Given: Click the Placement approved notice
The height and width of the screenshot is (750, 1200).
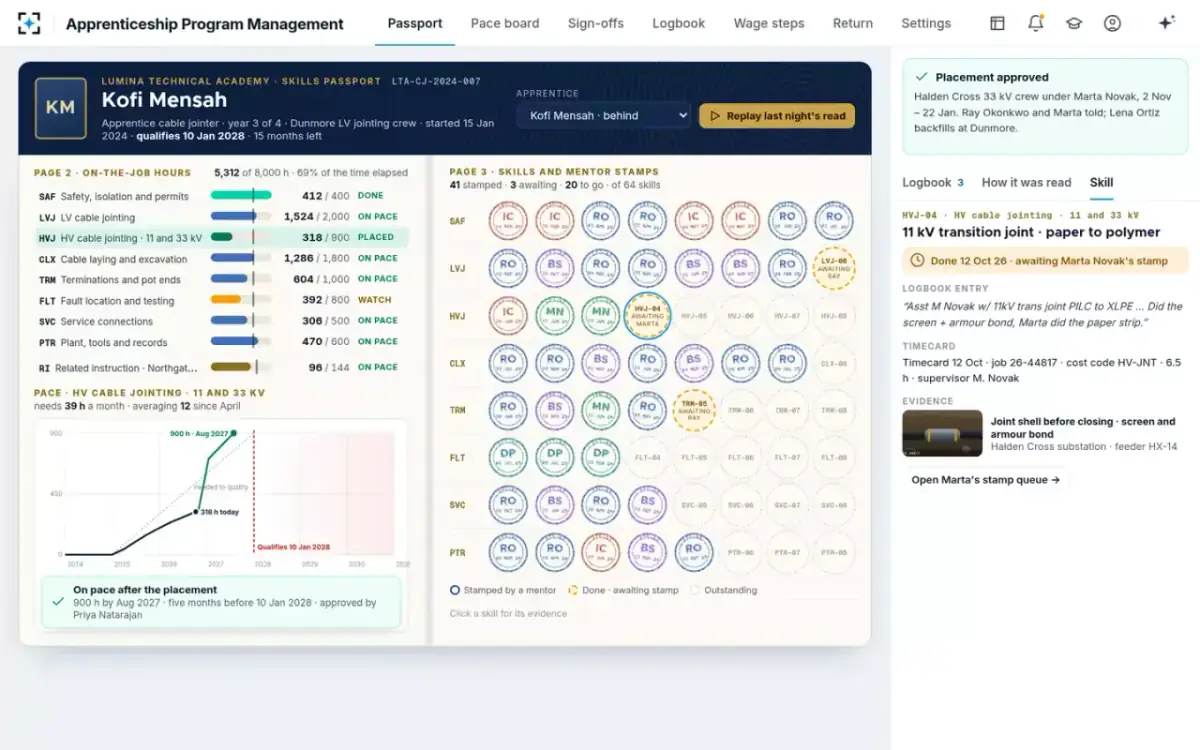Looking at the screenshot, I should pos(1045,106).
